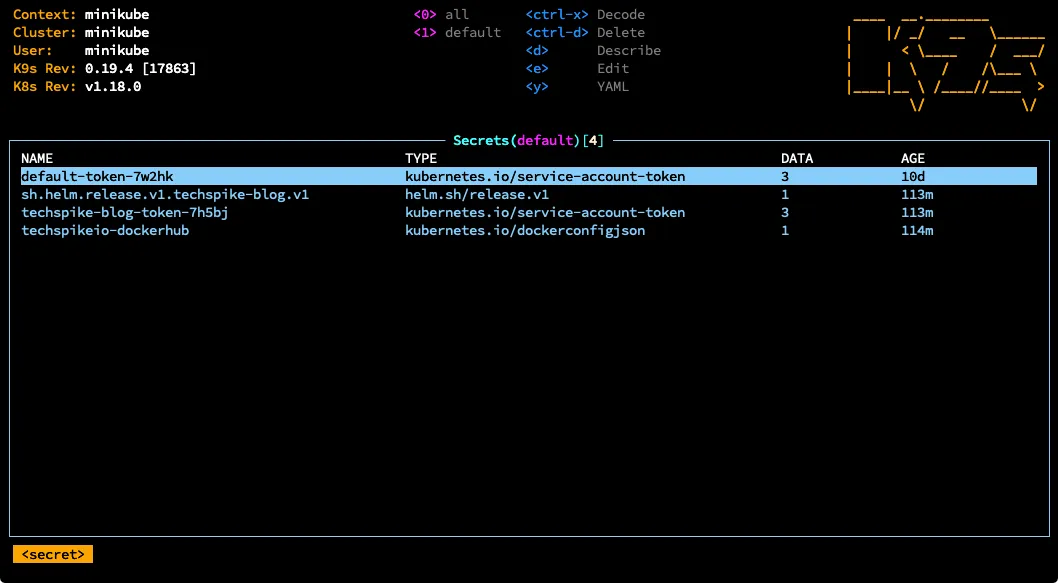Click the Cluster: minikube header line
1058x583 pixels.
(81, 32)
